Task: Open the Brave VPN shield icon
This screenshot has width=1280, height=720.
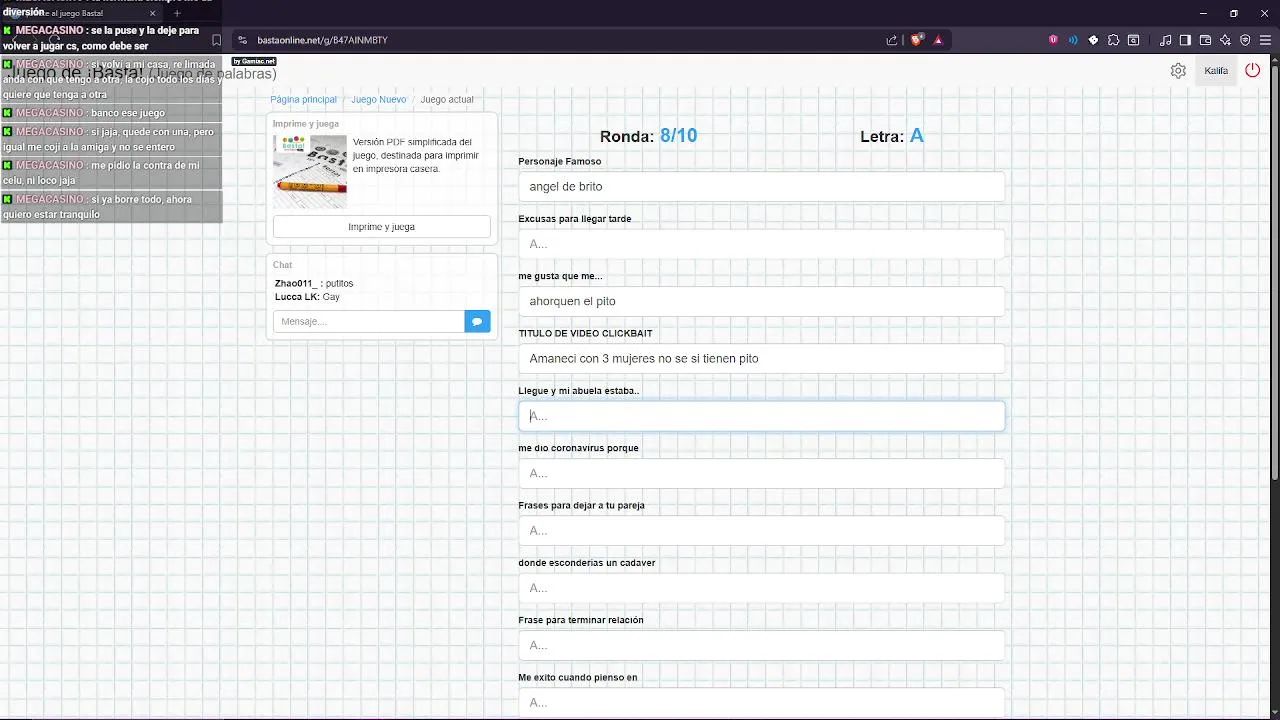Action: 1245,40
